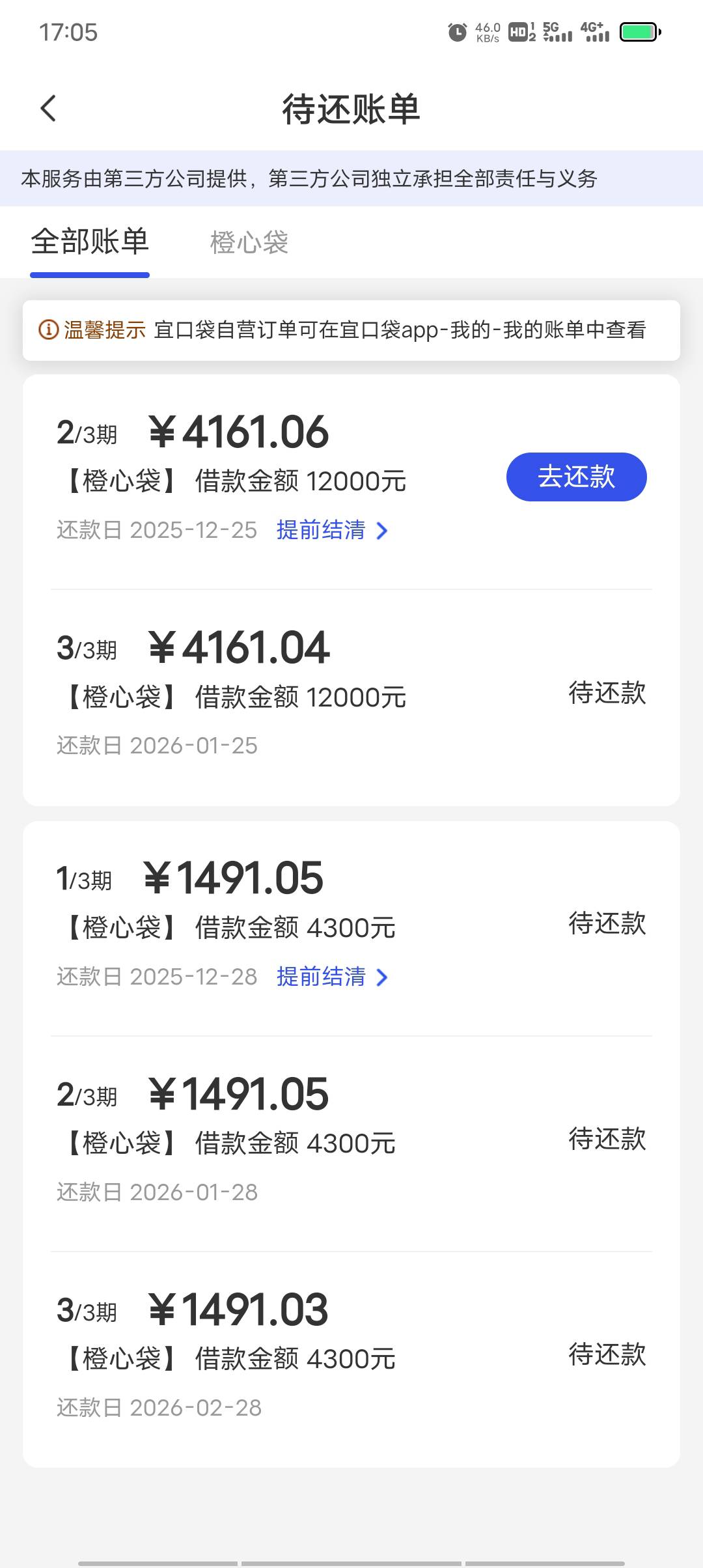Tap the 5G signal strength icon

pos(558,32)
